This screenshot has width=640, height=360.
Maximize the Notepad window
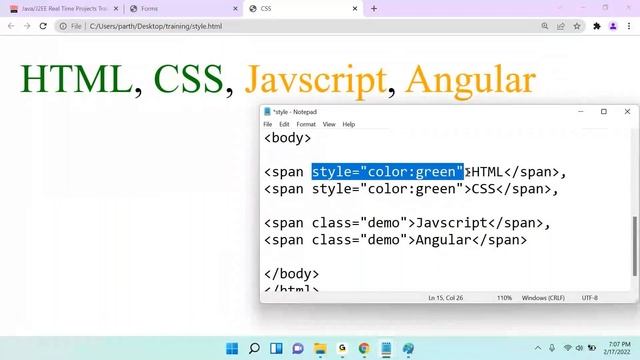click(604, 111)
